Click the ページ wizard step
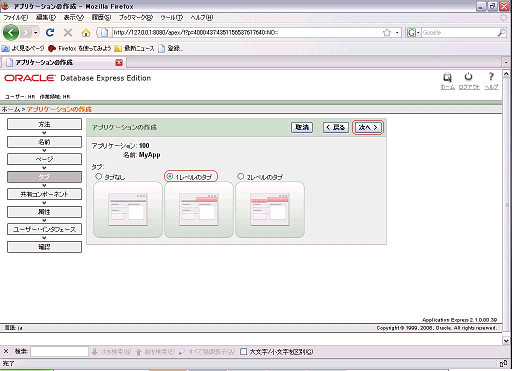The image size is (512, 371). click(44, 159)
